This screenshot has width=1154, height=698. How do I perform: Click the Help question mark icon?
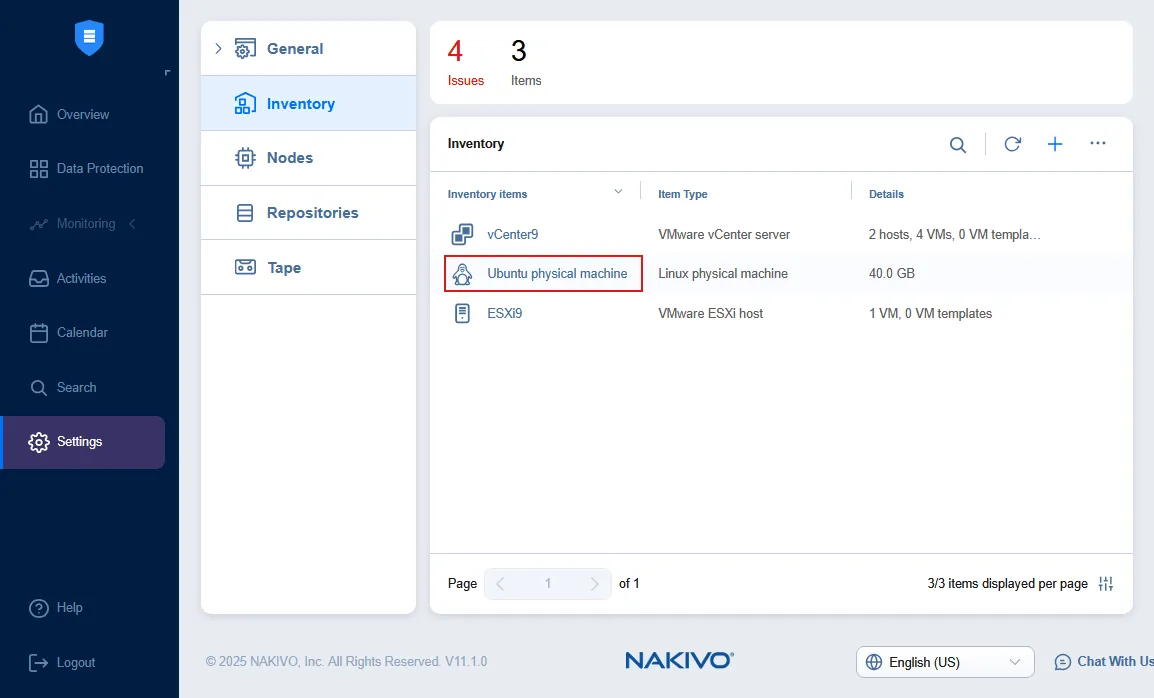(38, 608)
